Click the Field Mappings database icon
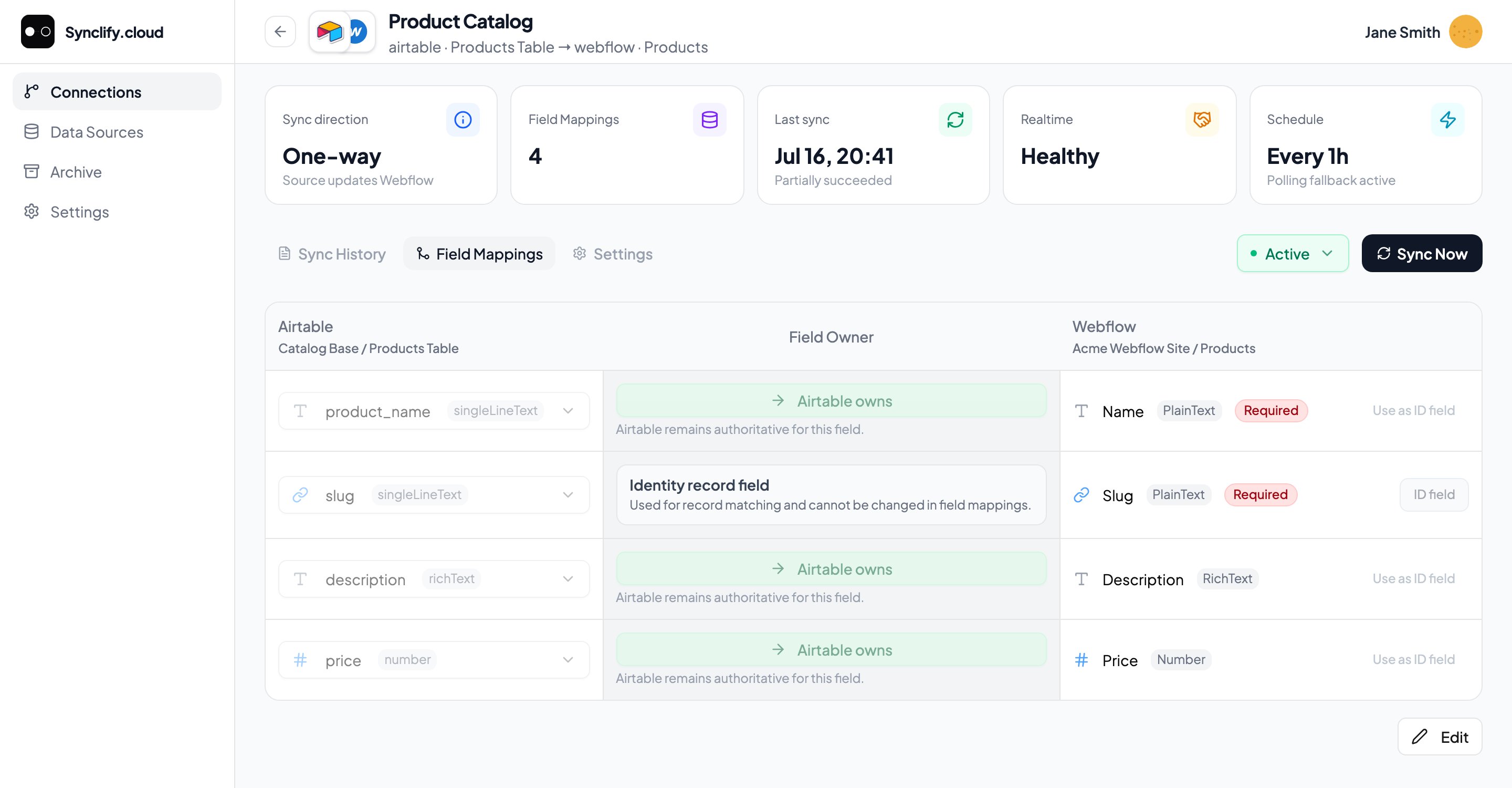The height and width of the screenshot is (788, 1512). click(x=709, y=120)
